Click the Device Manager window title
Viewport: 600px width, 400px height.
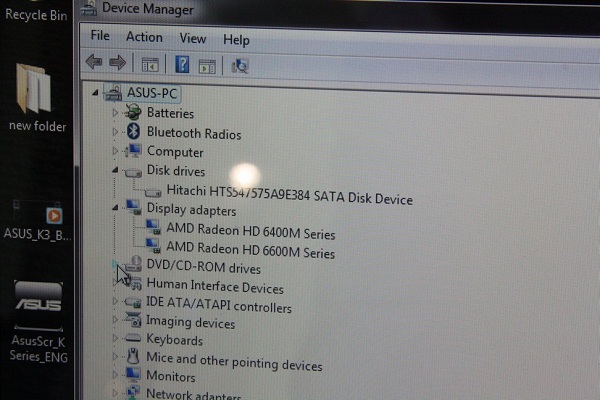pyautogui.click(x=148, y=8)
